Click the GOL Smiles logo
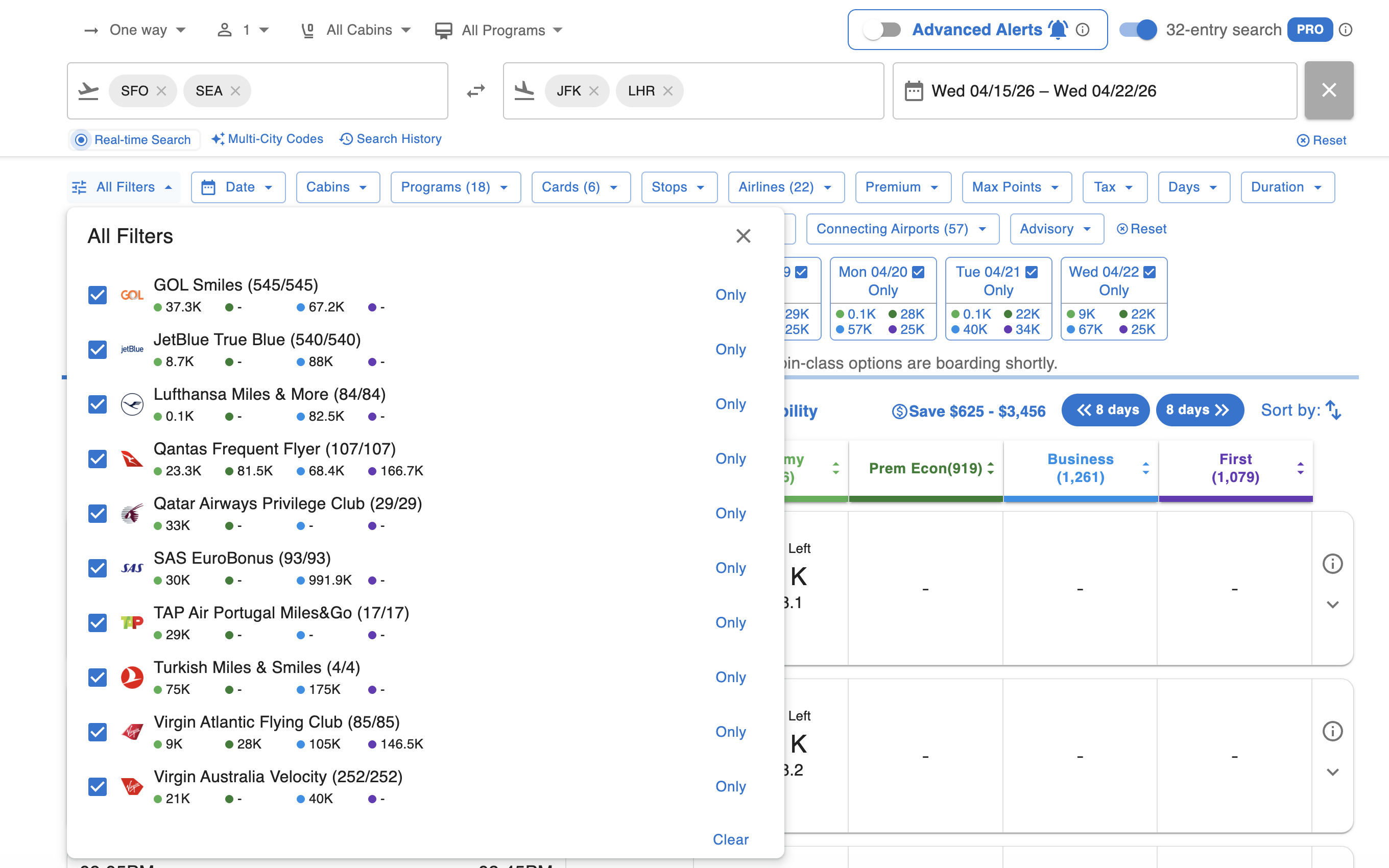 132,295
